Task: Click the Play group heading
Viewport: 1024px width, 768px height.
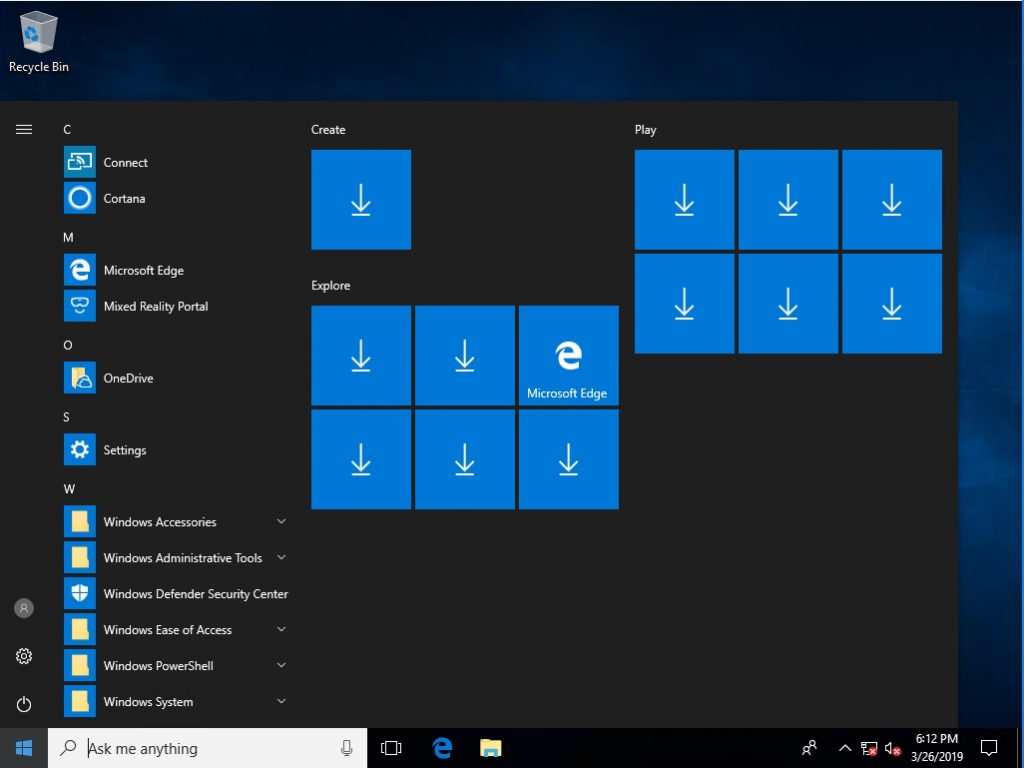Action: (645, 129)
